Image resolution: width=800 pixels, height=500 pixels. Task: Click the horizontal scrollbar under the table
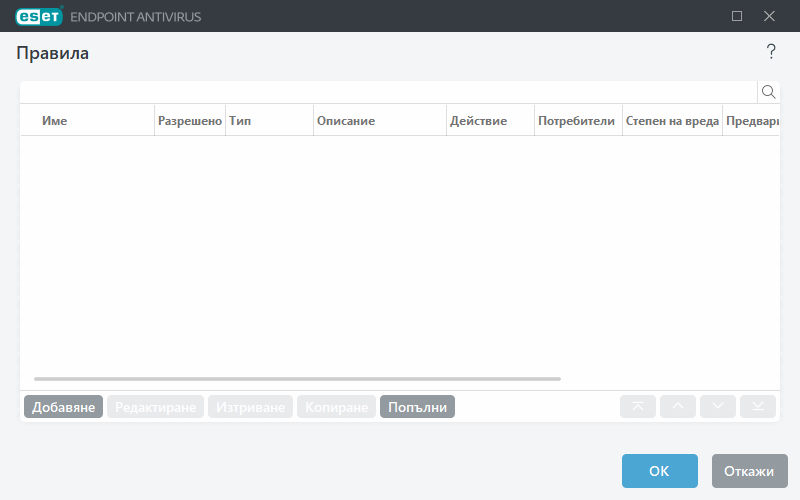coord(297,379)
